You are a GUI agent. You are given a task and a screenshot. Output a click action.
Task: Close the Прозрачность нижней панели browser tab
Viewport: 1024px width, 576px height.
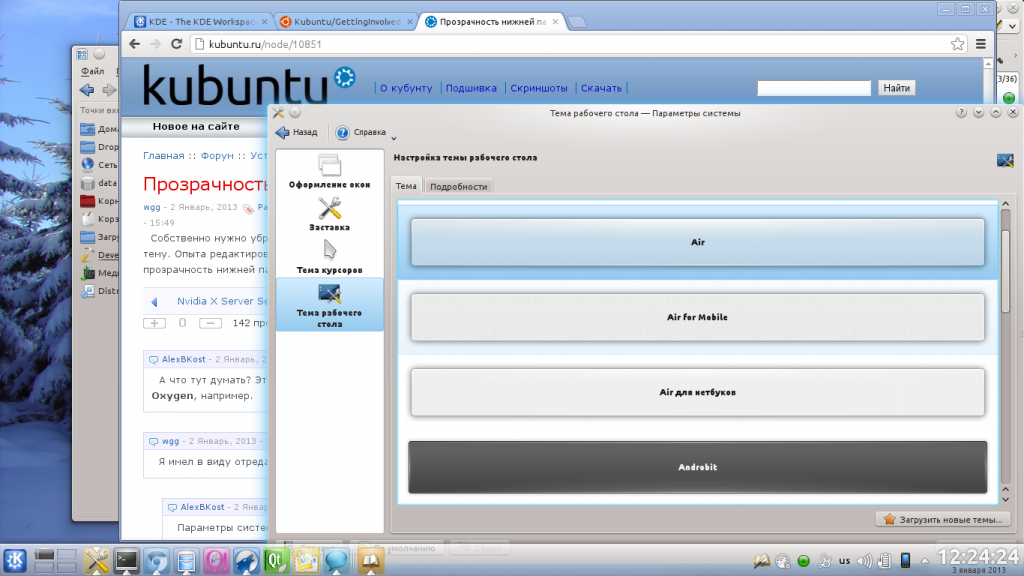click(x=555, y=22)
